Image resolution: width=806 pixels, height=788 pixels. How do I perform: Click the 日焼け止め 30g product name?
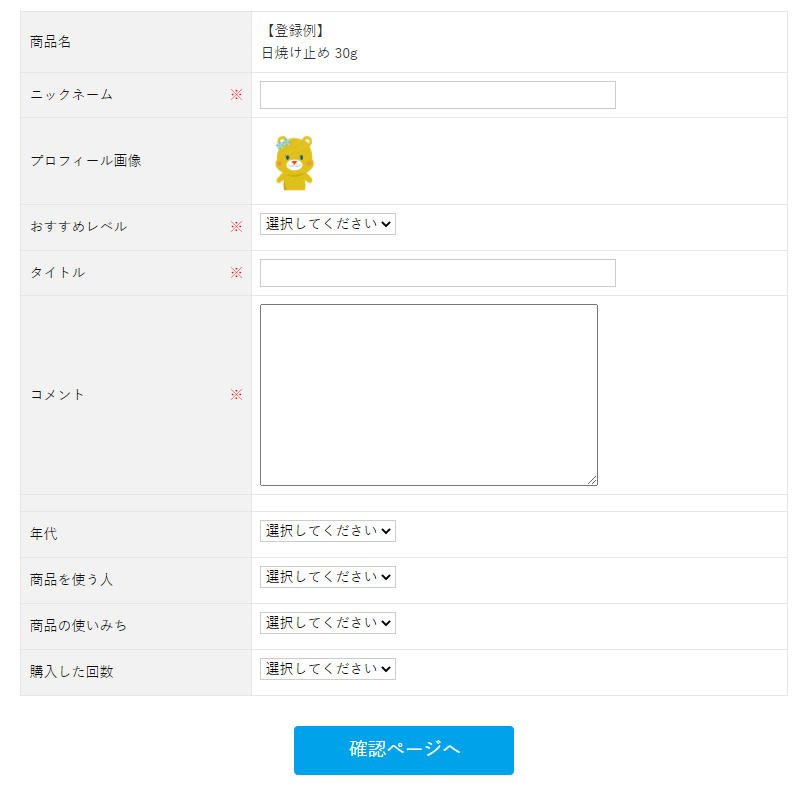point(309,53)
